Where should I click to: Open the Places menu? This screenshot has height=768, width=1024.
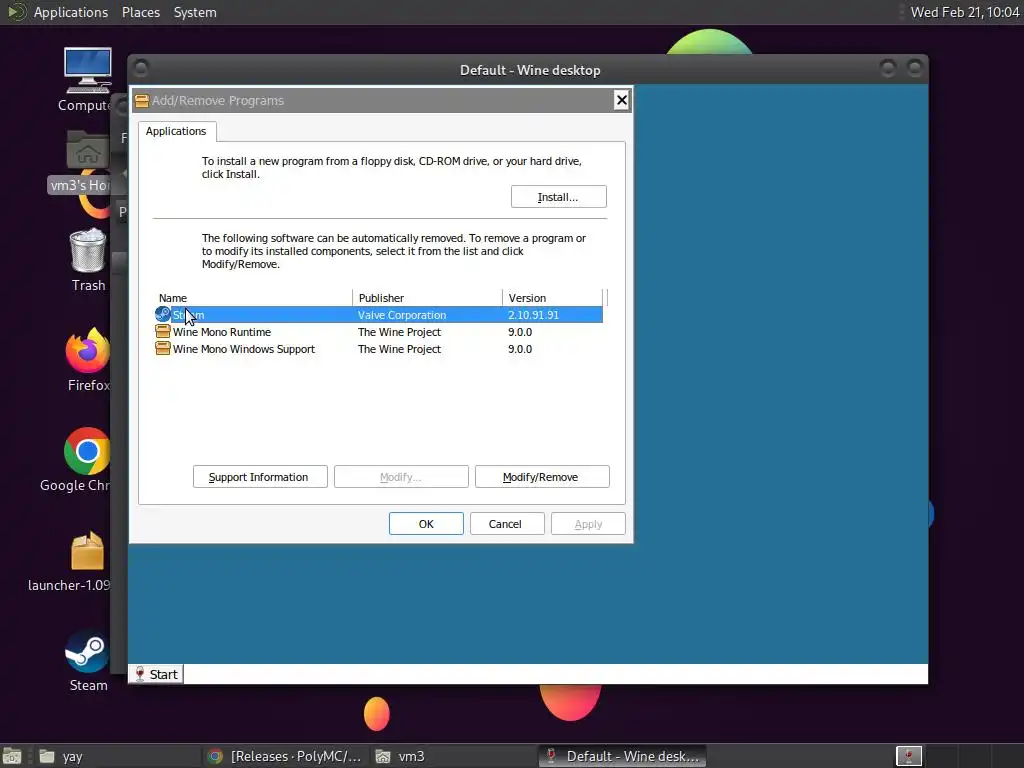click(140, 12)
